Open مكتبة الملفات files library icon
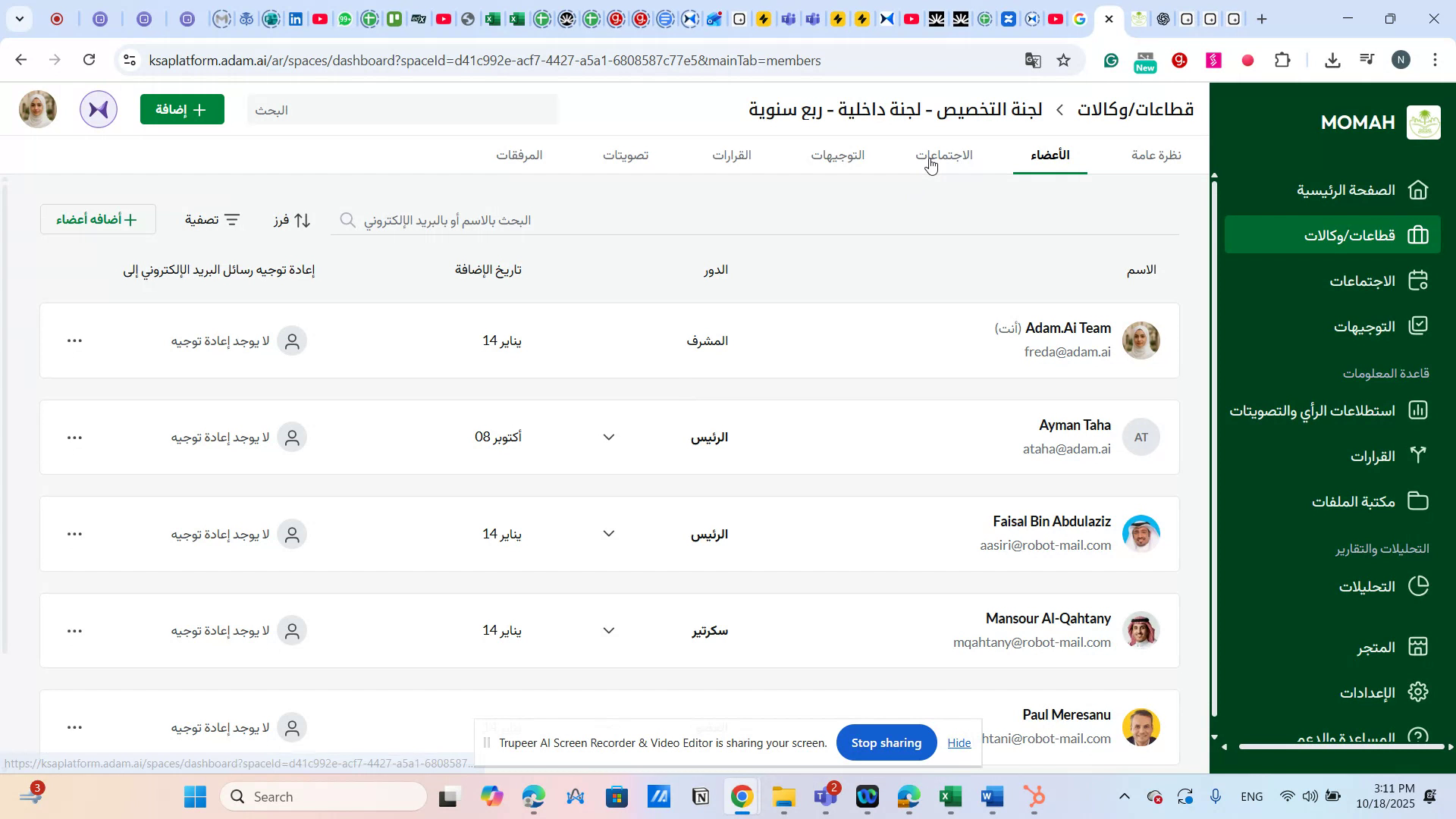 tap(1418, 500)
